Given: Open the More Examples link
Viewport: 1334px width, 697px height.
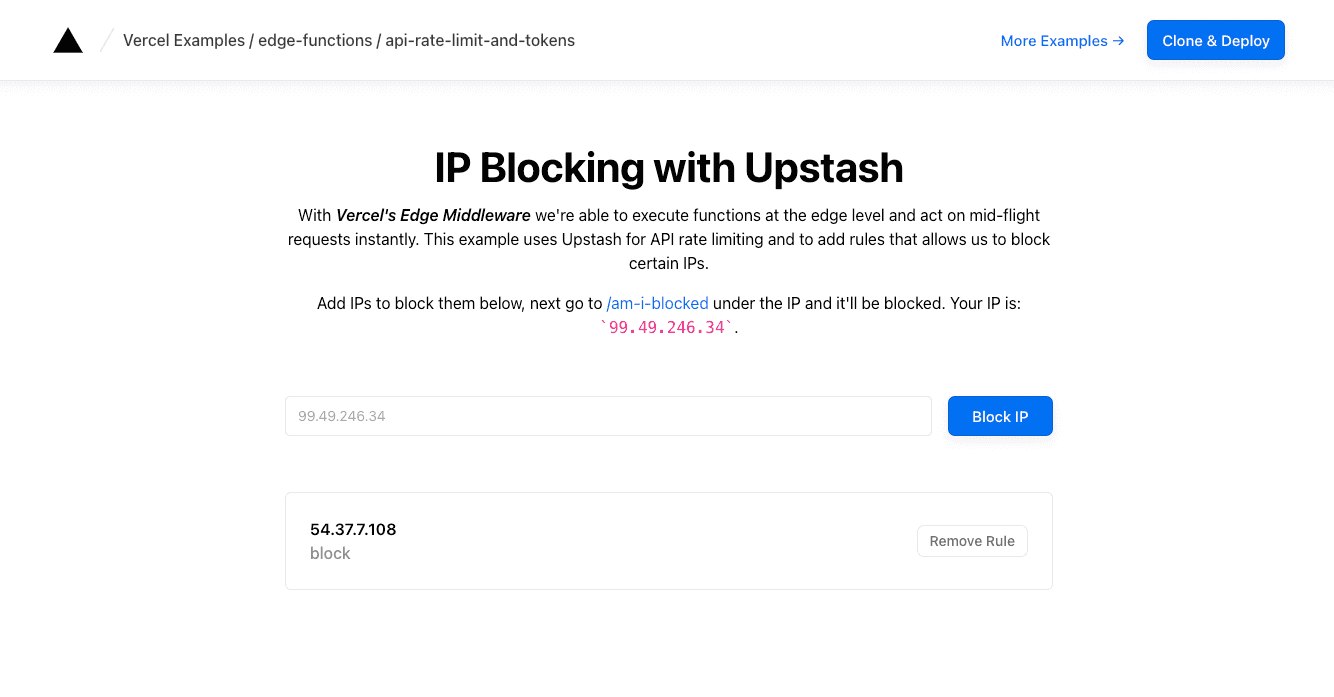Looking at the screenshot, I should click(x=1054, y=41).
